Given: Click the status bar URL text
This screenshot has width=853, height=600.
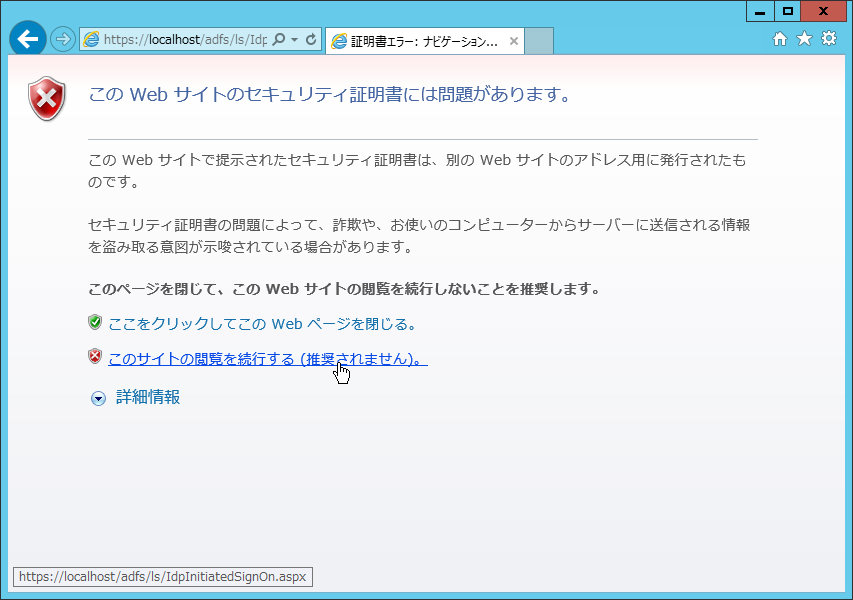Looking at the screenshot, I should [163, 577].
